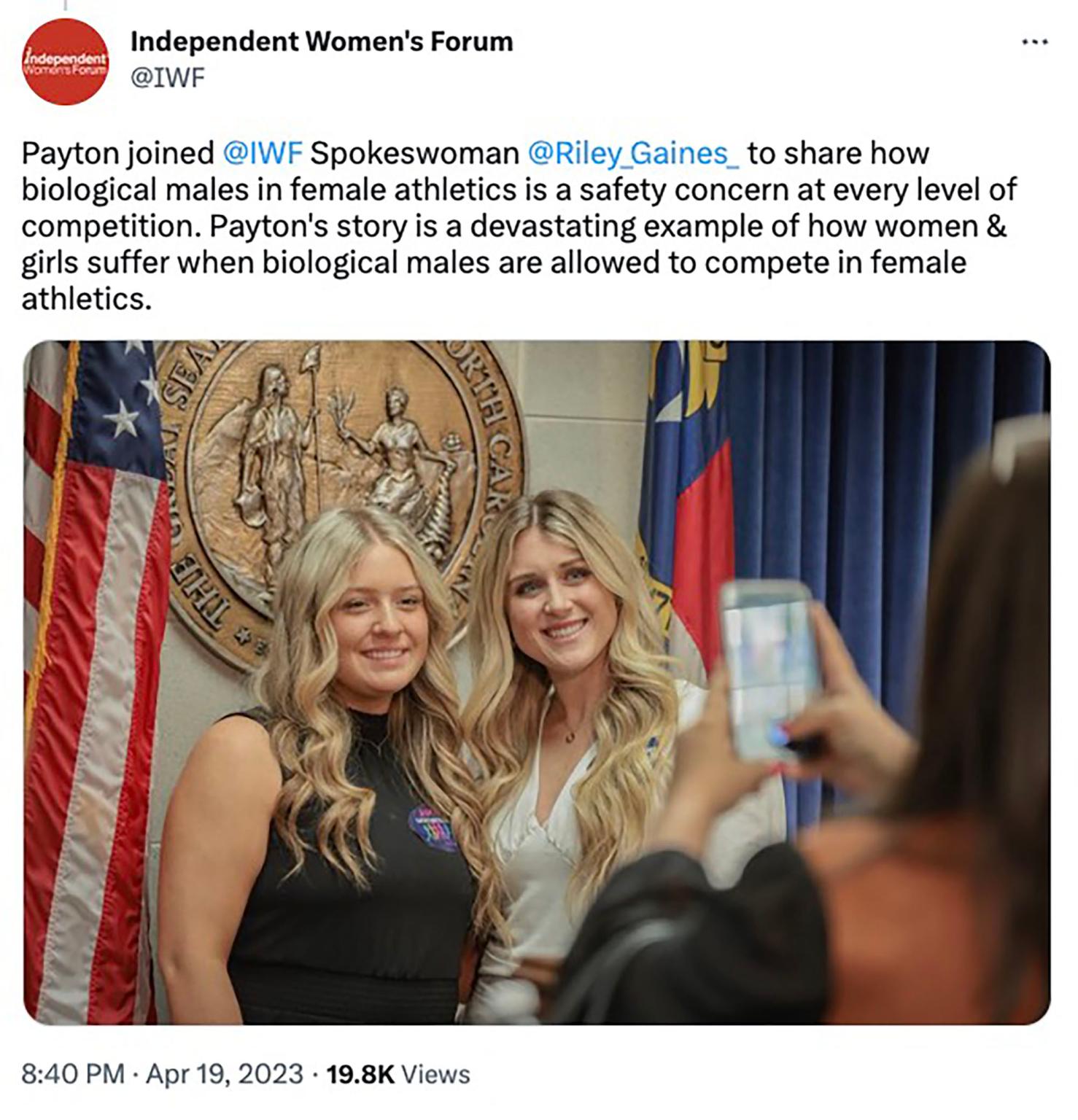The height and width of the screenshot is (1120, 1078).
Task: Open the @Riley_Gaines_ mention link
Action: coord(633,153)
